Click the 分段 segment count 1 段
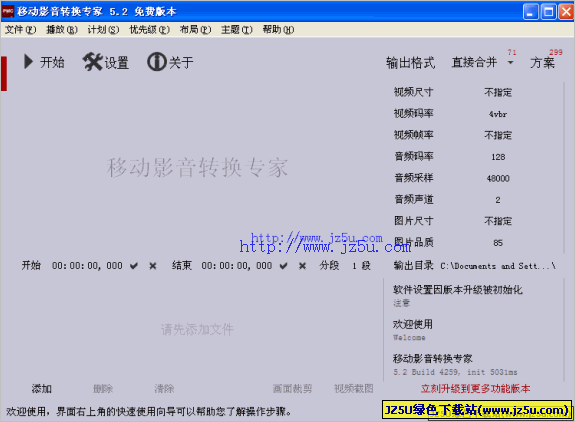575x422 pixels. click(x=361, y=266)
